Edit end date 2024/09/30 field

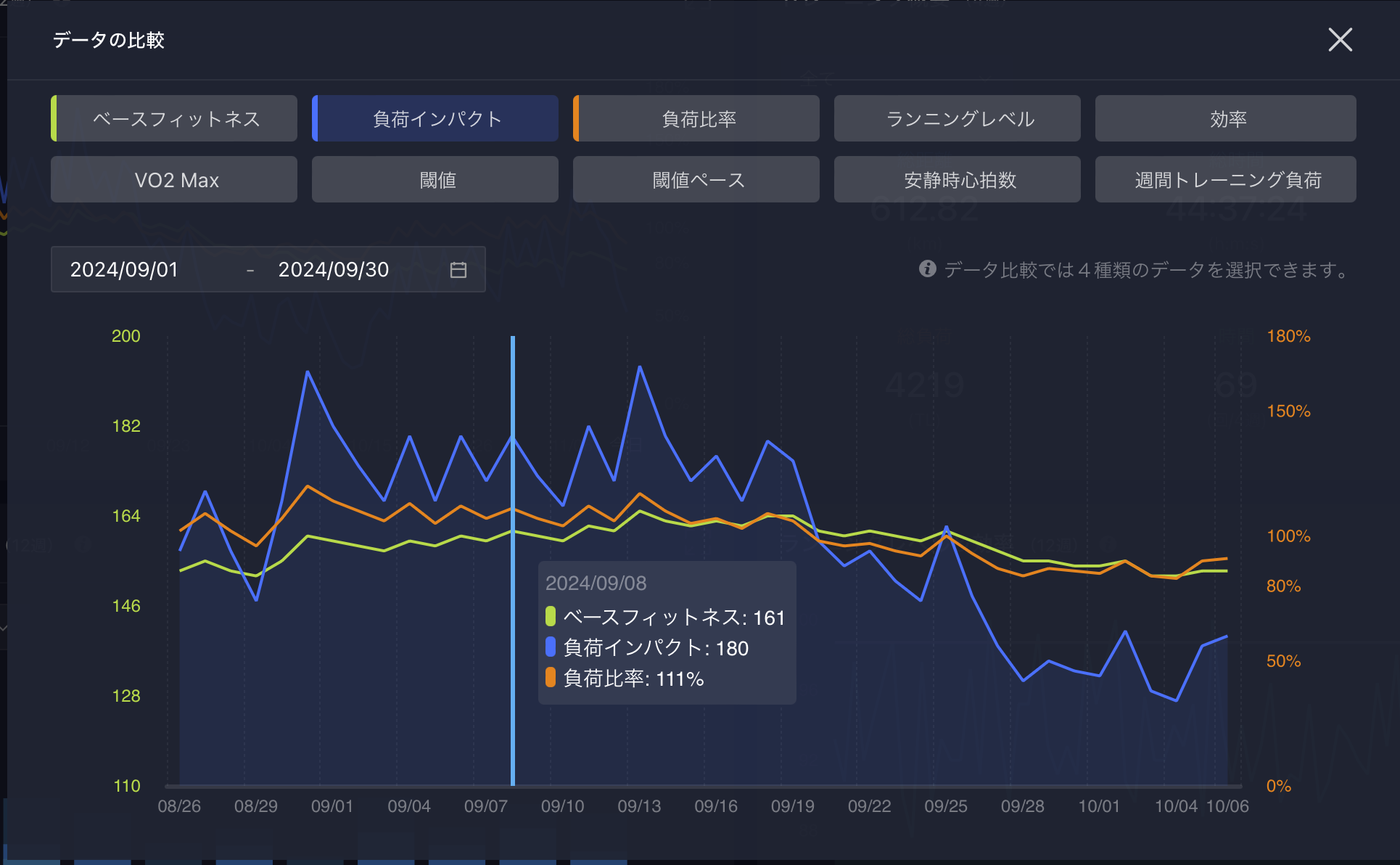(334, 270)
